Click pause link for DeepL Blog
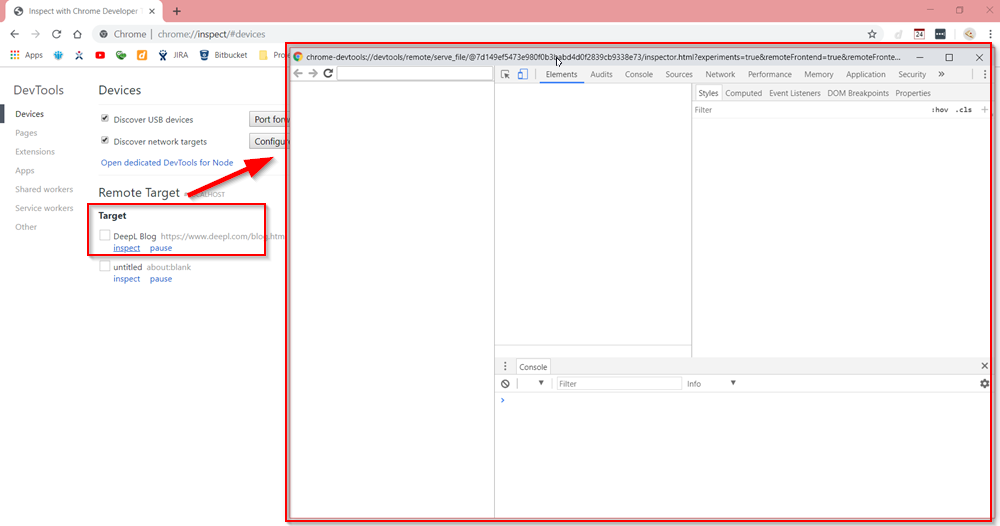This screenshot has width=1000, height=526. click(161, 248)
